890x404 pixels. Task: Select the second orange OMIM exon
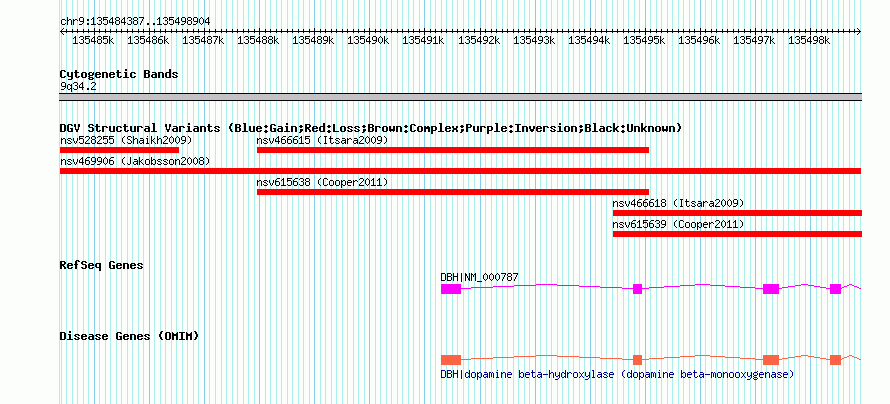pyautogui.click(x=637, y=360)
